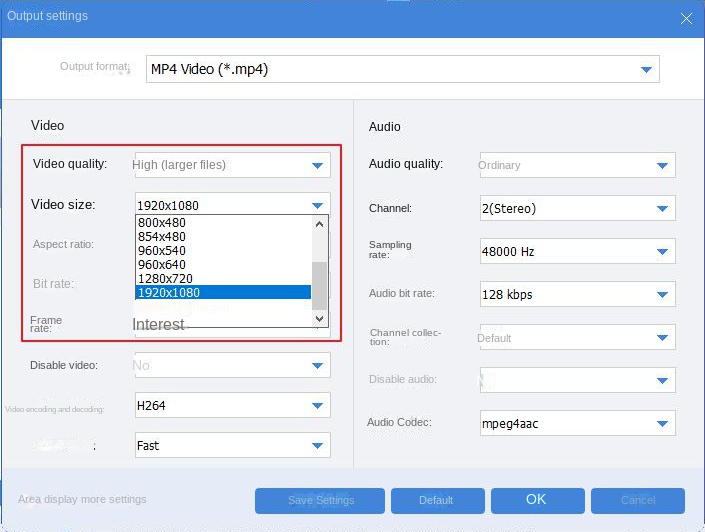The width and height of the screenshot is (705, 532).
Task: Open the Output format dropdown
Action: click(646, 69)
